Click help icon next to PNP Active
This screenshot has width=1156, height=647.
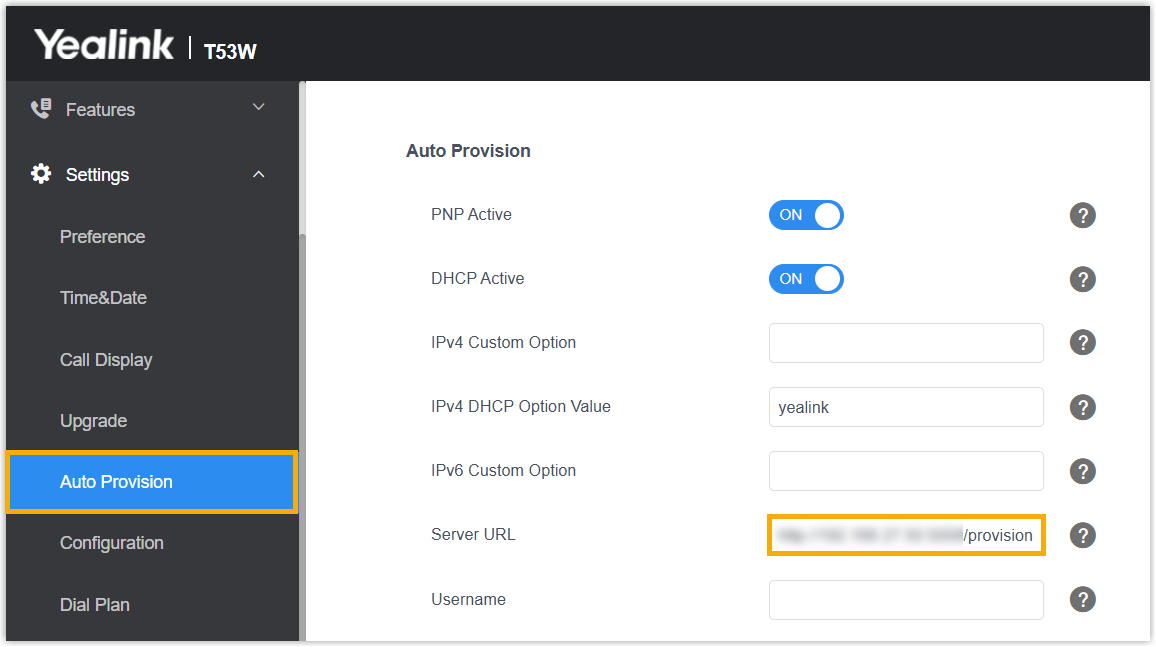tap(1082, 215)
